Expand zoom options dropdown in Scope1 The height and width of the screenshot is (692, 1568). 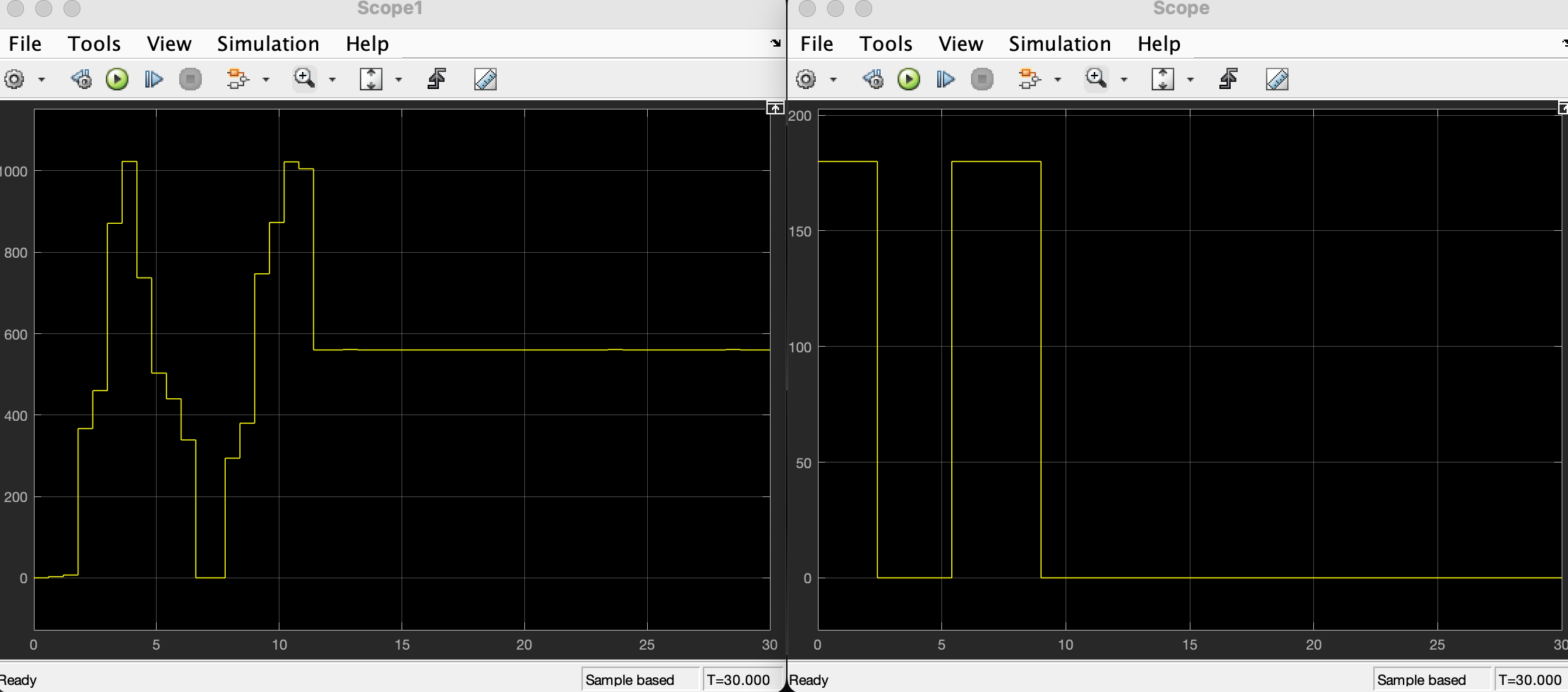(x=332, y=80)
